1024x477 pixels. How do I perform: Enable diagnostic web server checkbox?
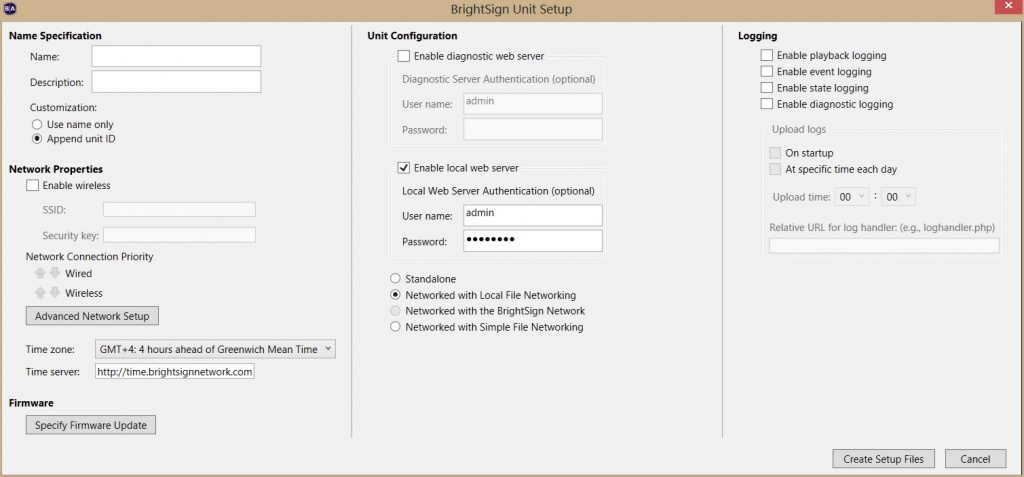click(x=404, y=56)
